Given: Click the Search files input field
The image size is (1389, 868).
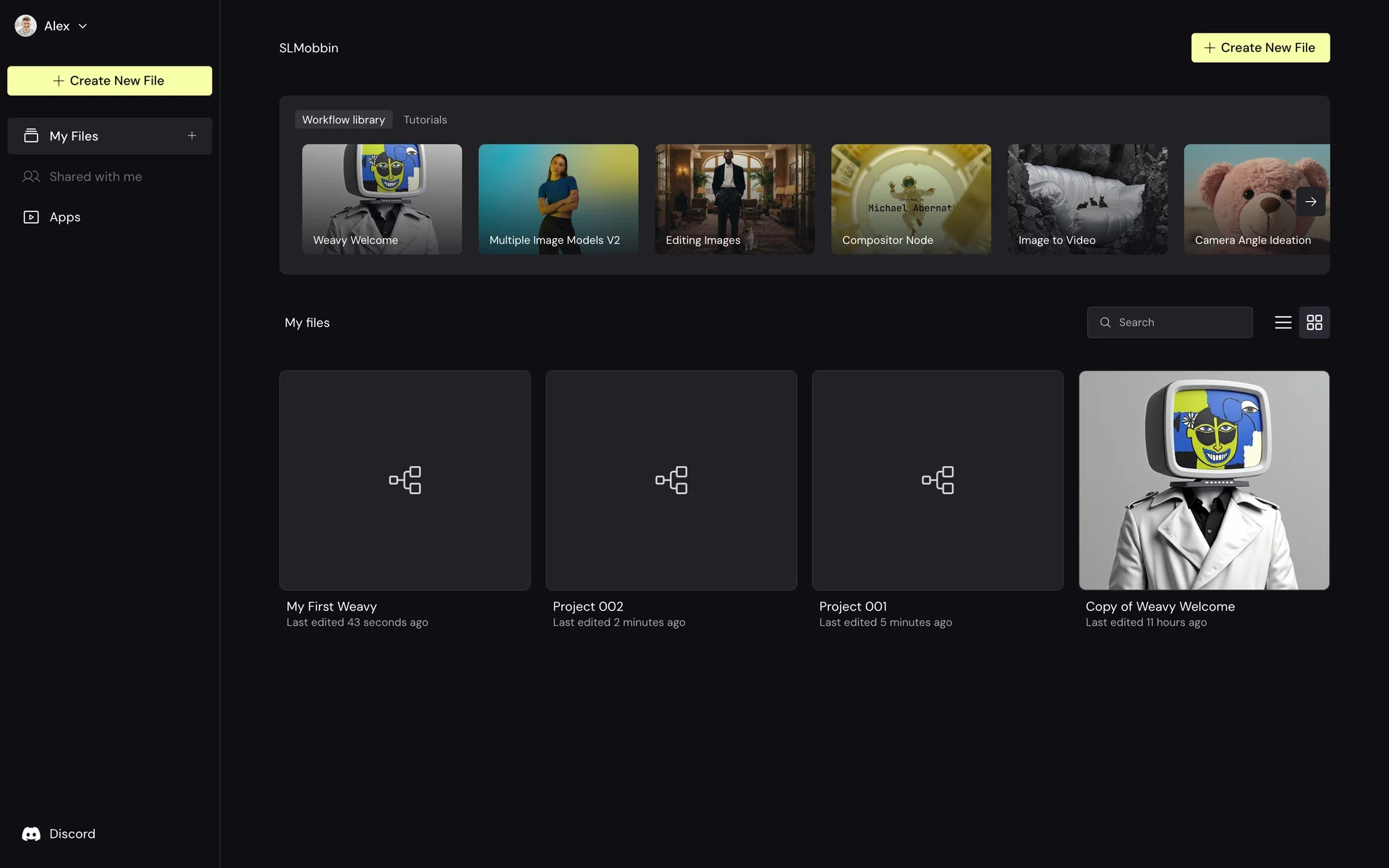Looking at the screenshot, I should [x=1179, y=323].
